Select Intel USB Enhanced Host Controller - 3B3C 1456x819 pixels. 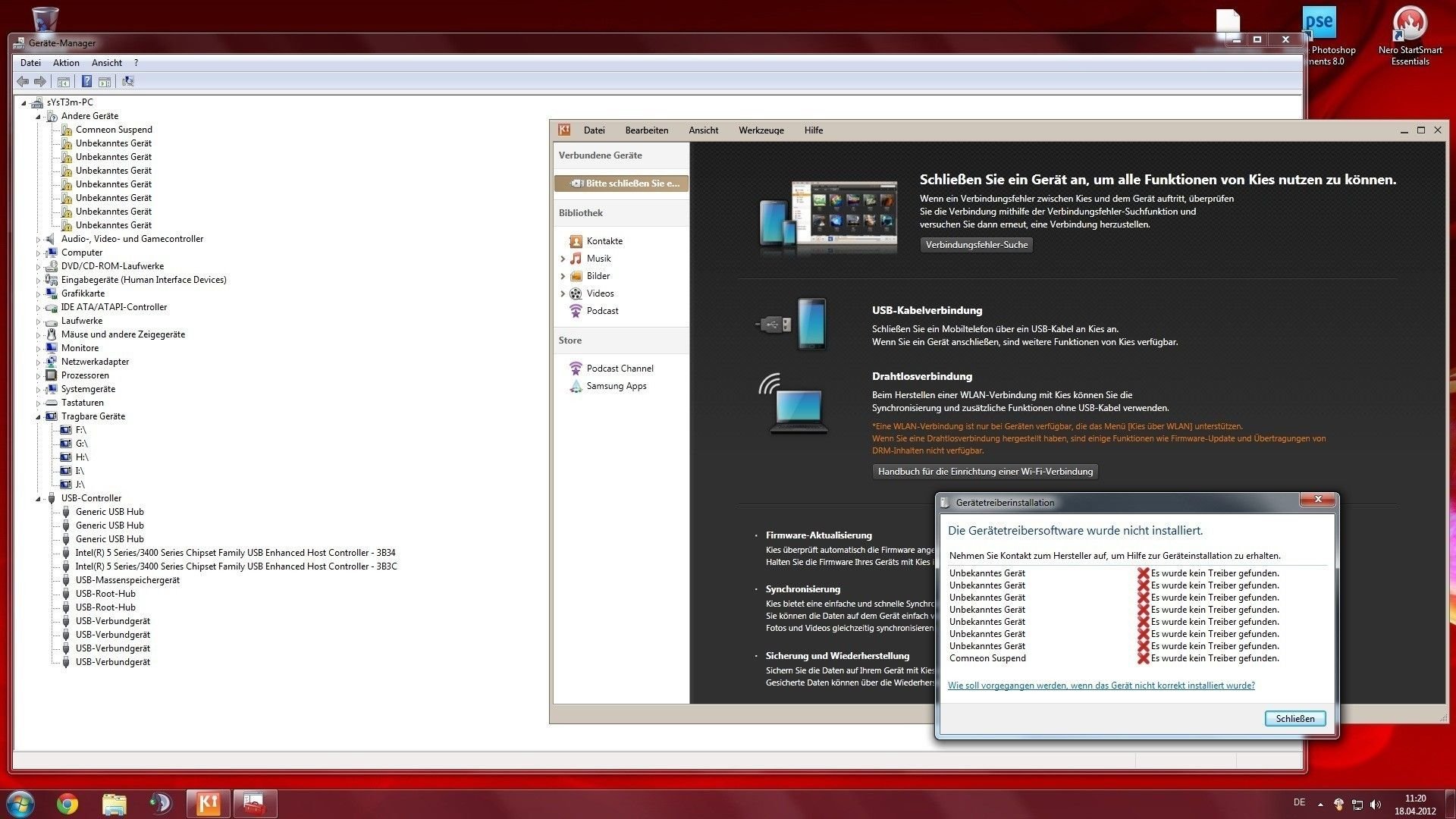(x=236, y=566)
